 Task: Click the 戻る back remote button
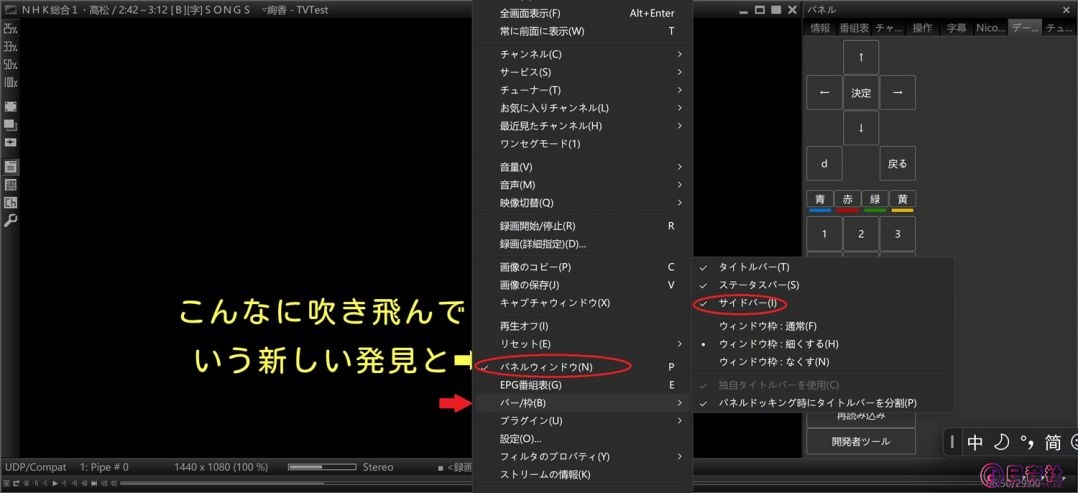click(x=897, y=164)
